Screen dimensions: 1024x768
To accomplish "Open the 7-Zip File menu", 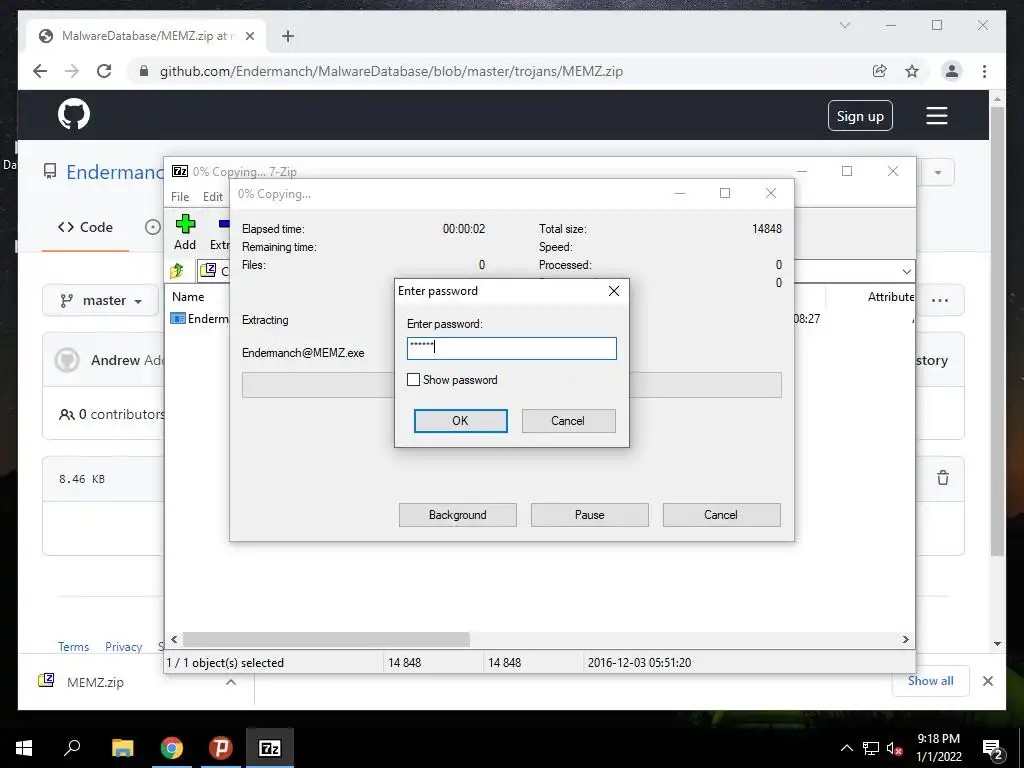I will pos(180,197).
